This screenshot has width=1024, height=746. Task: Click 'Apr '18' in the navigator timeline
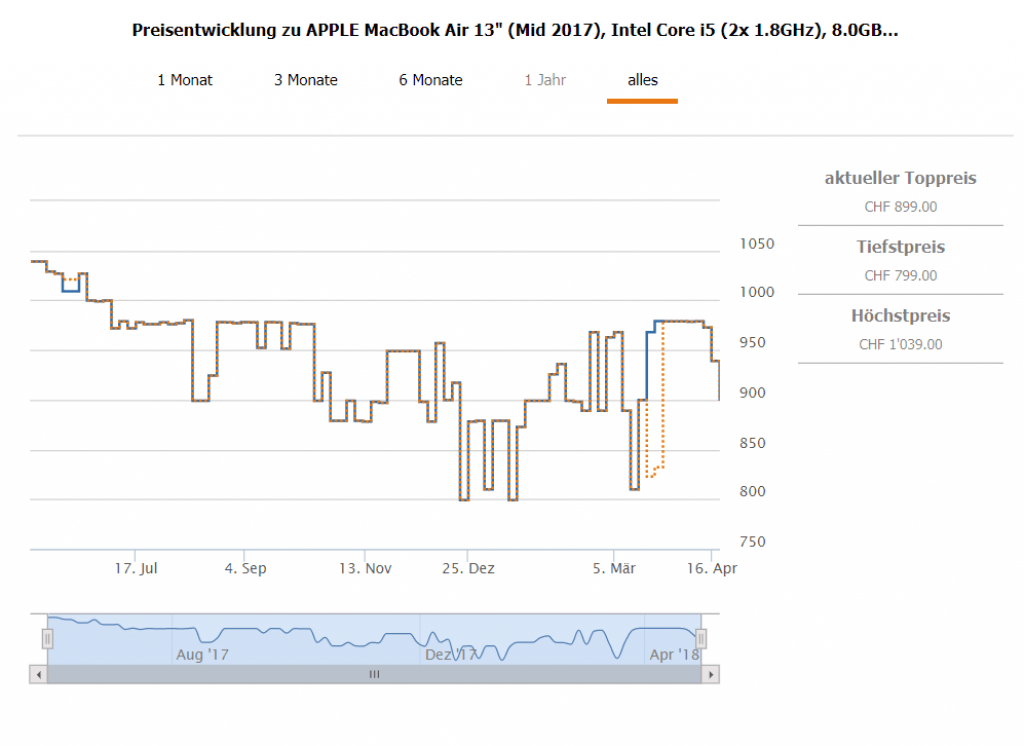[x=674, y=655]
